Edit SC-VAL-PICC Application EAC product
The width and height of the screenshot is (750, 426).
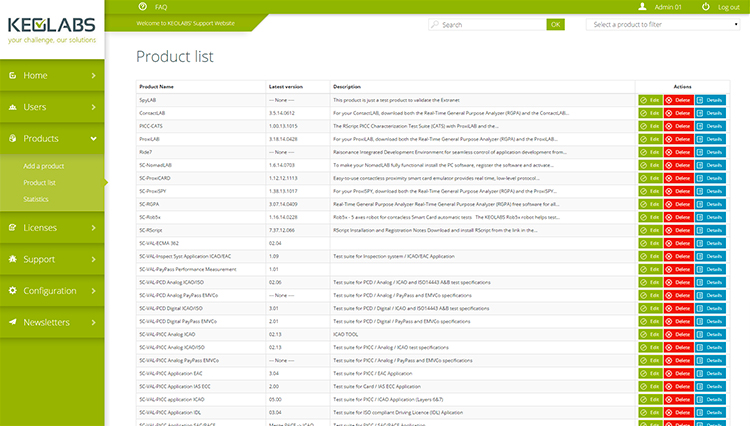click(651, 373)
